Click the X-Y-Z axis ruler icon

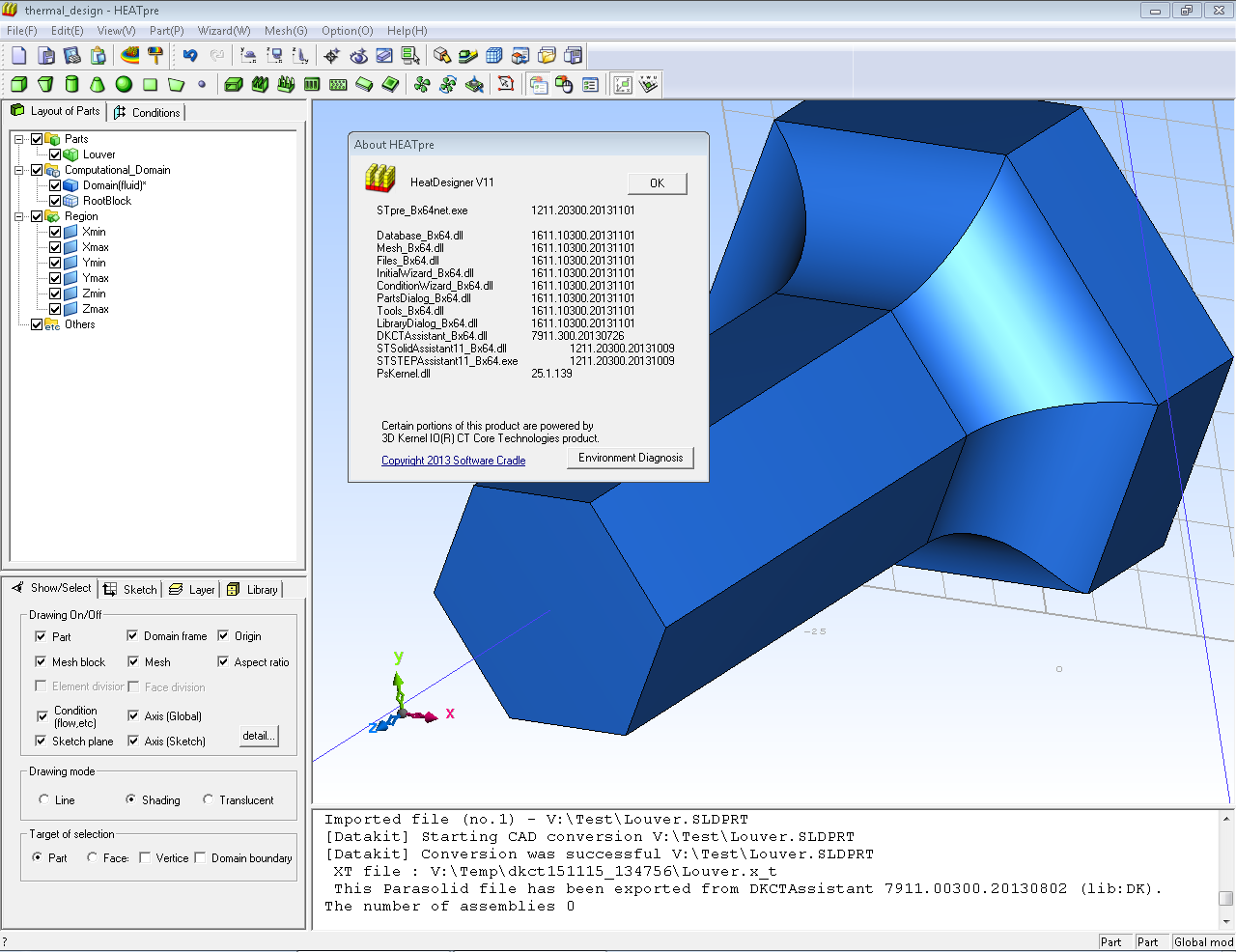tap(623, 84)
